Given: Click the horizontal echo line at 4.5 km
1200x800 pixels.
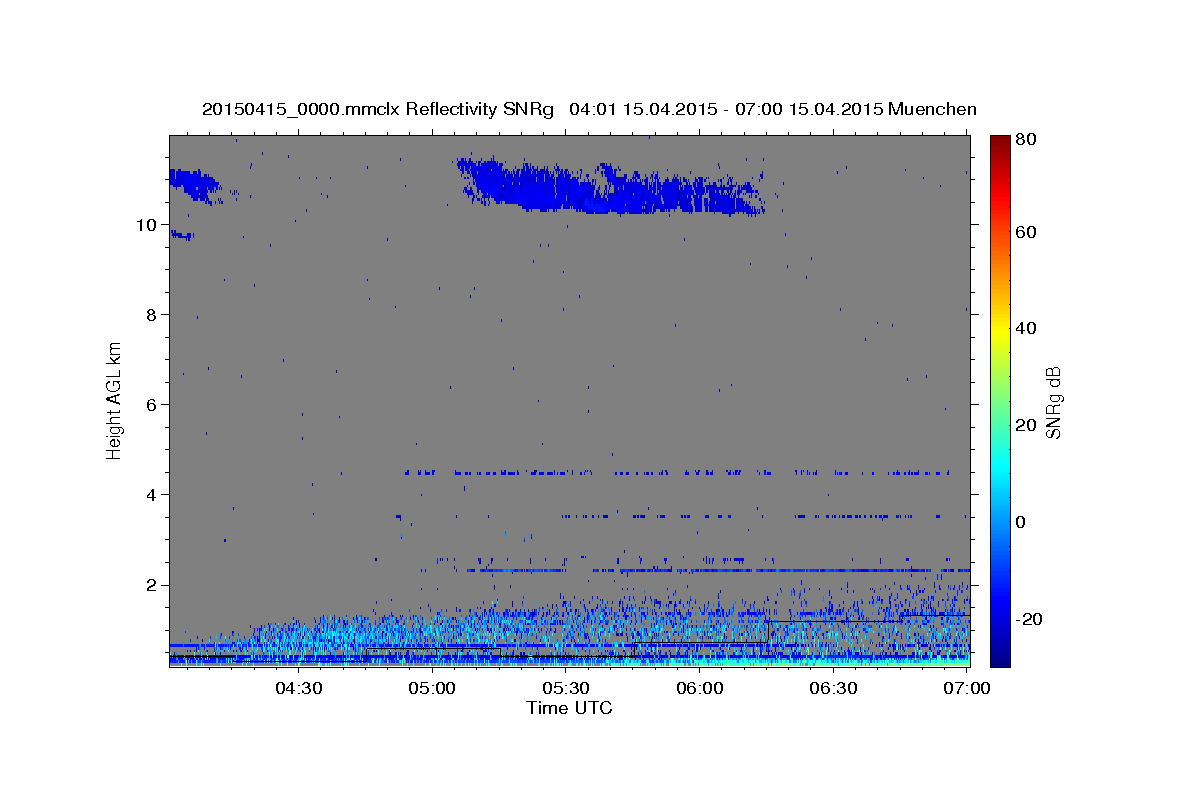Looking at the screenshot, I should pyautogui.click(x=677, y=472).
